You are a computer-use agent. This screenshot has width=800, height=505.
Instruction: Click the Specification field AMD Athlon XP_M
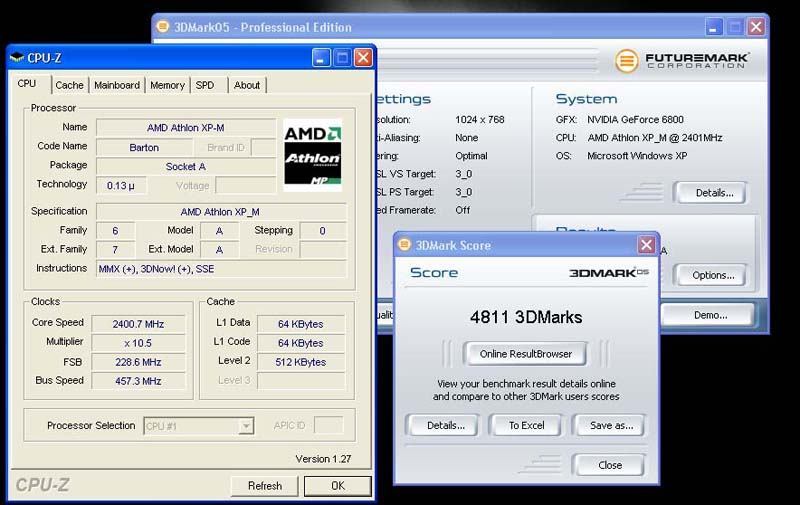(x=220, y=212)
